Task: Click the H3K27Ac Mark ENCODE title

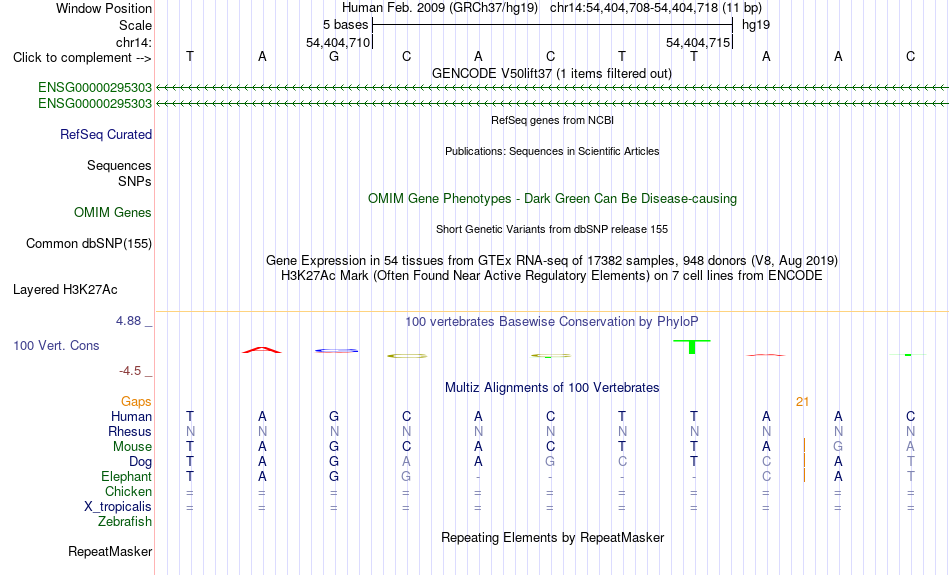Action: tap(552, 276)
